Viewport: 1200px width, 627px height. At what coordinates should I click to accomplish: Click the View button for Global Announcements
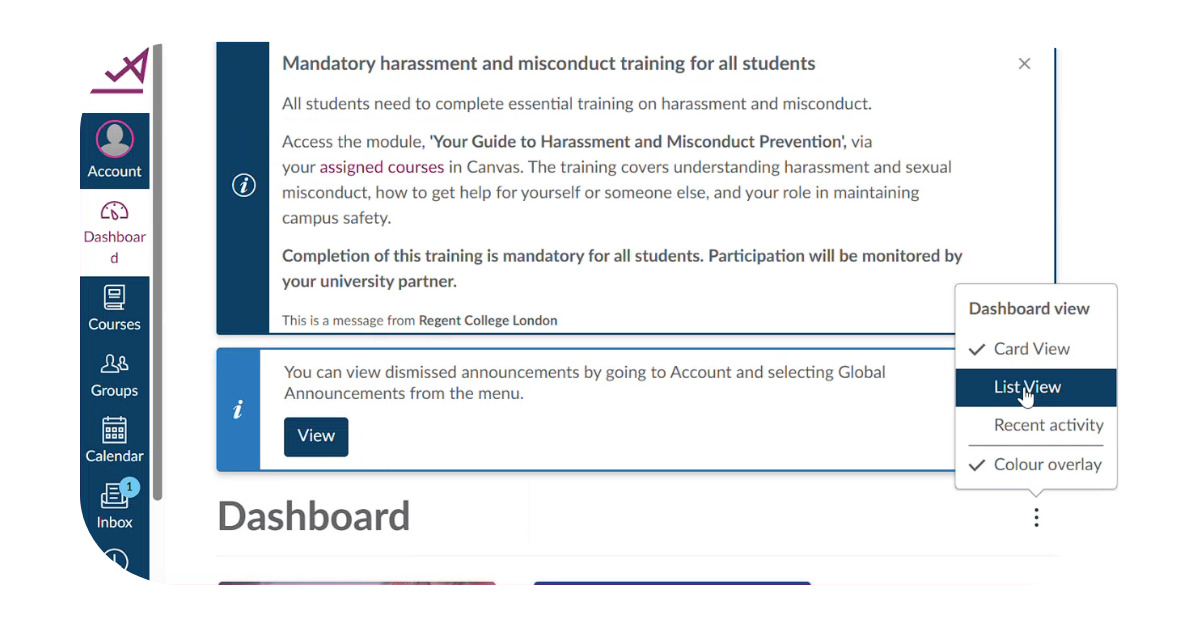pos(316,436)
